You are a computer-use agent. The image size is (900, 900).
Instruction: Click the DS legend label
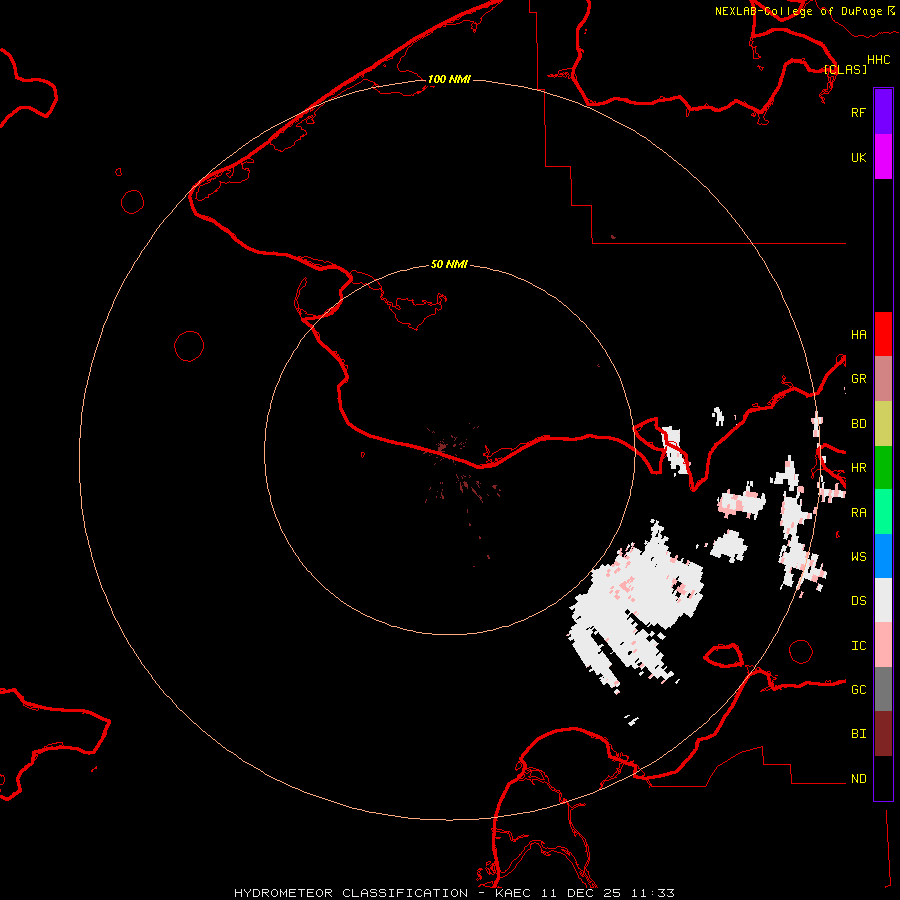858,600
